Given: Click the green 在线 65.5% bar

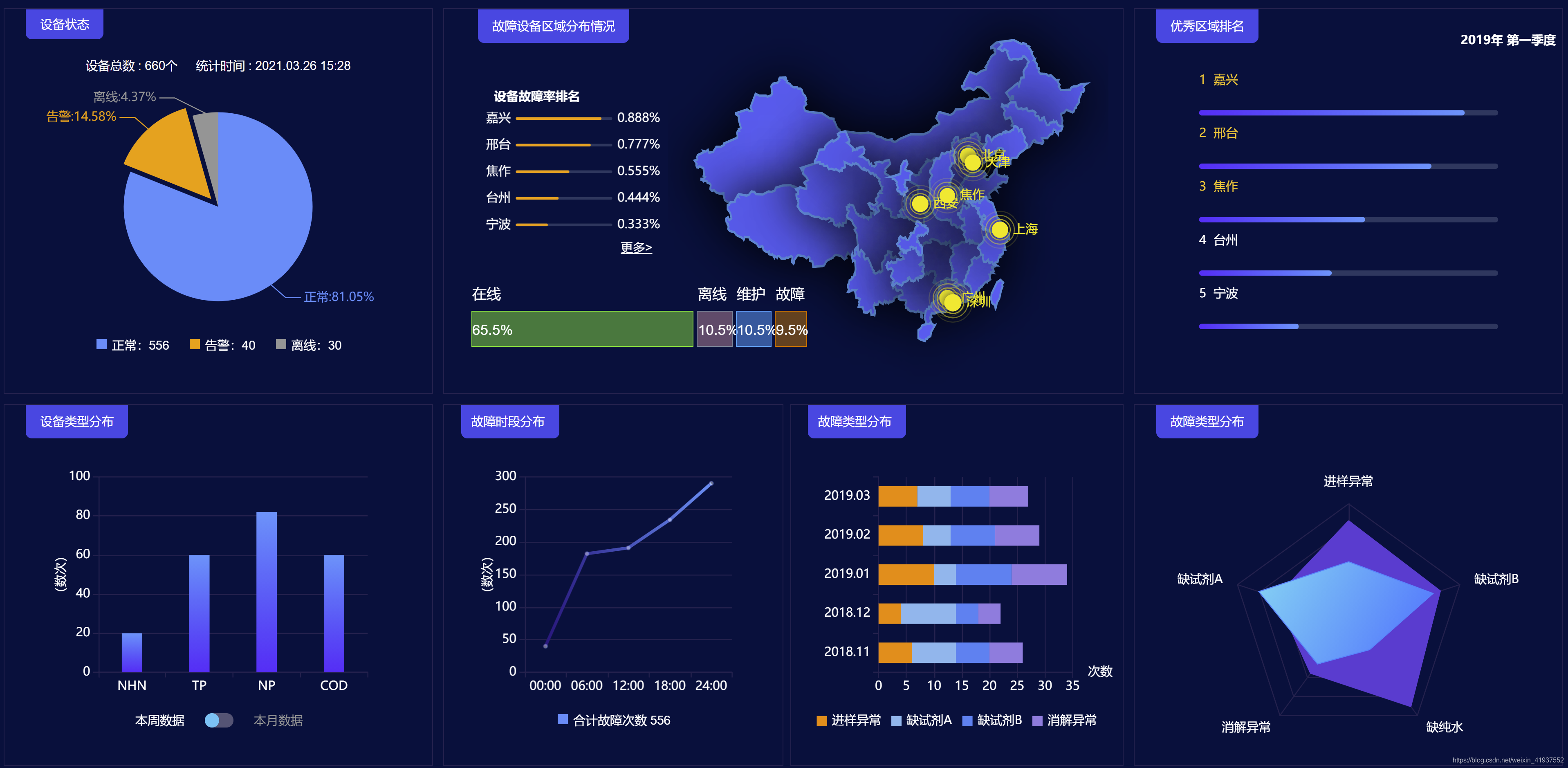Looking at the screenshot, I should pyautogui.click(x=582, y=329).
